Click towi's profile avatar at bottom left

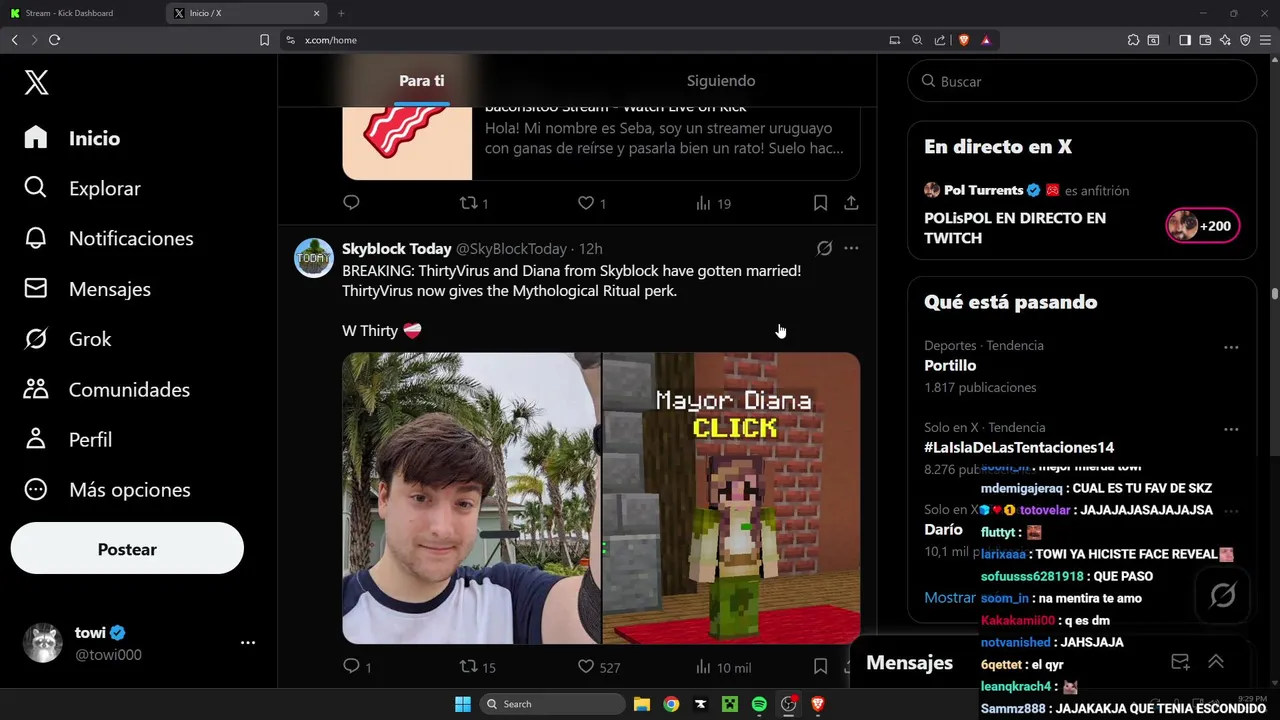click(x=43, y=643)
